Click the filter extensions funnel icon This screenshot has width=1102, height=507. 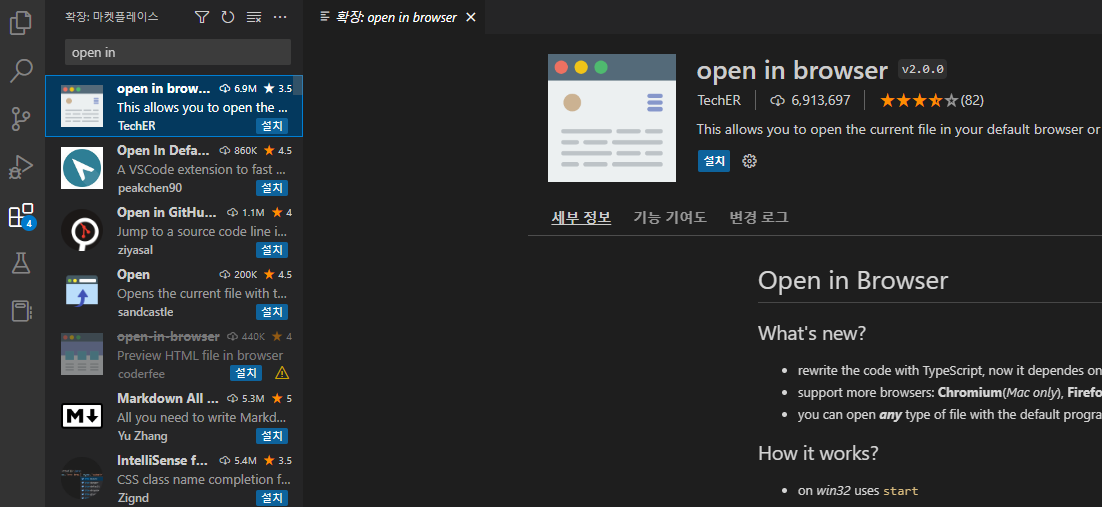click(202, 17)
